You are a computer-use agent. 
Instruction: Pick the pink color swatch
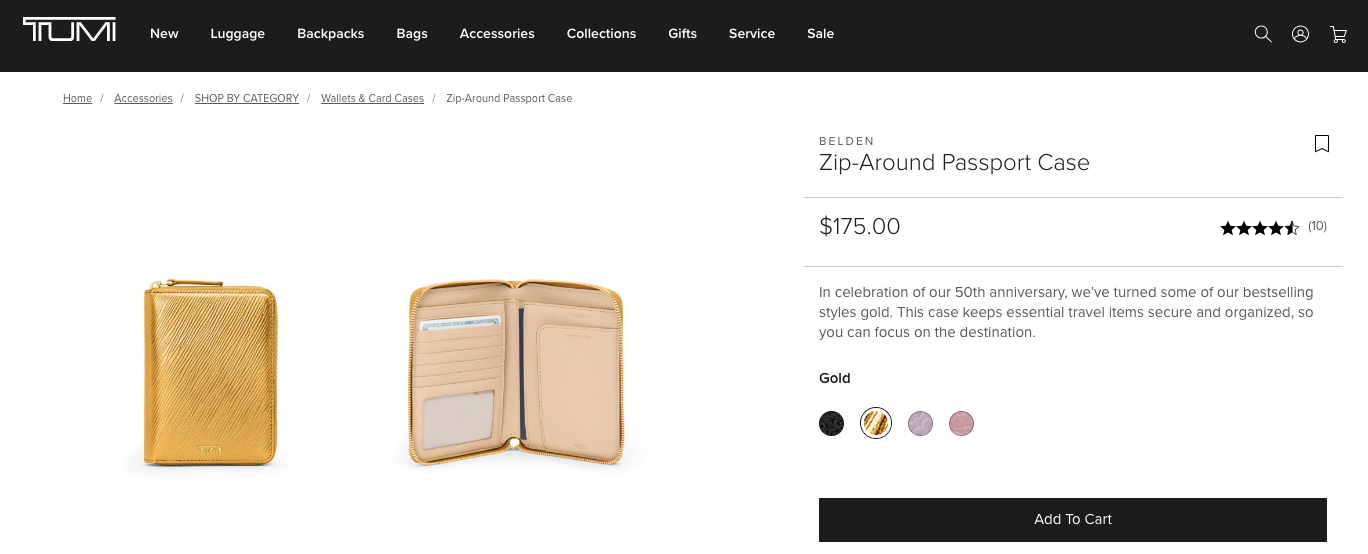click(x=961, y=424)
